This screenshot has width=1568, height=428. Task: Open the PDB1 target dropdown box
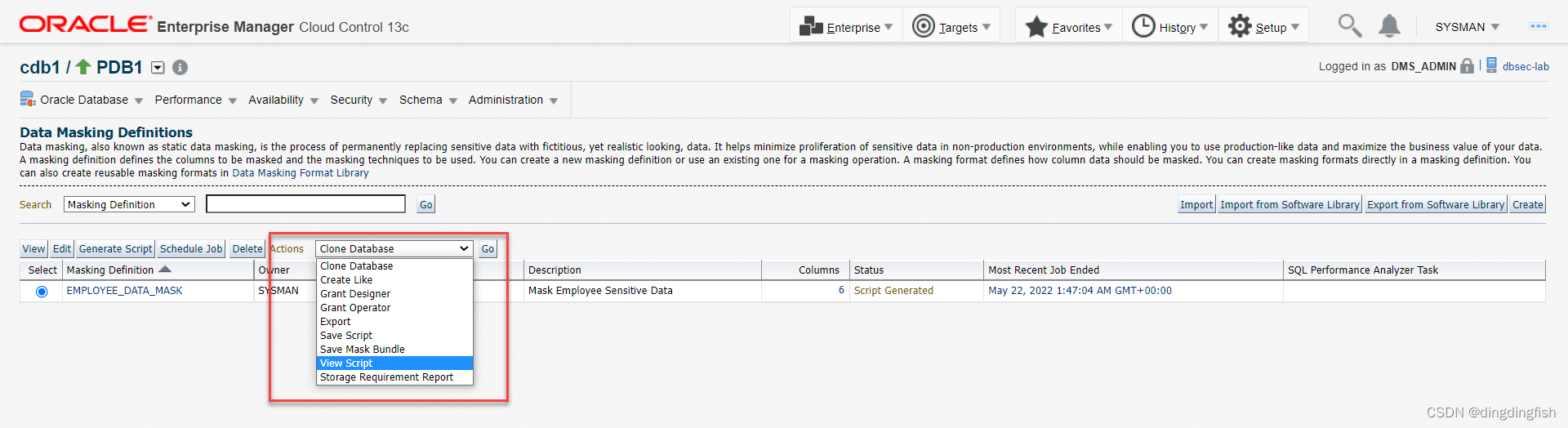pyautogui.click(x=158, y=68)
